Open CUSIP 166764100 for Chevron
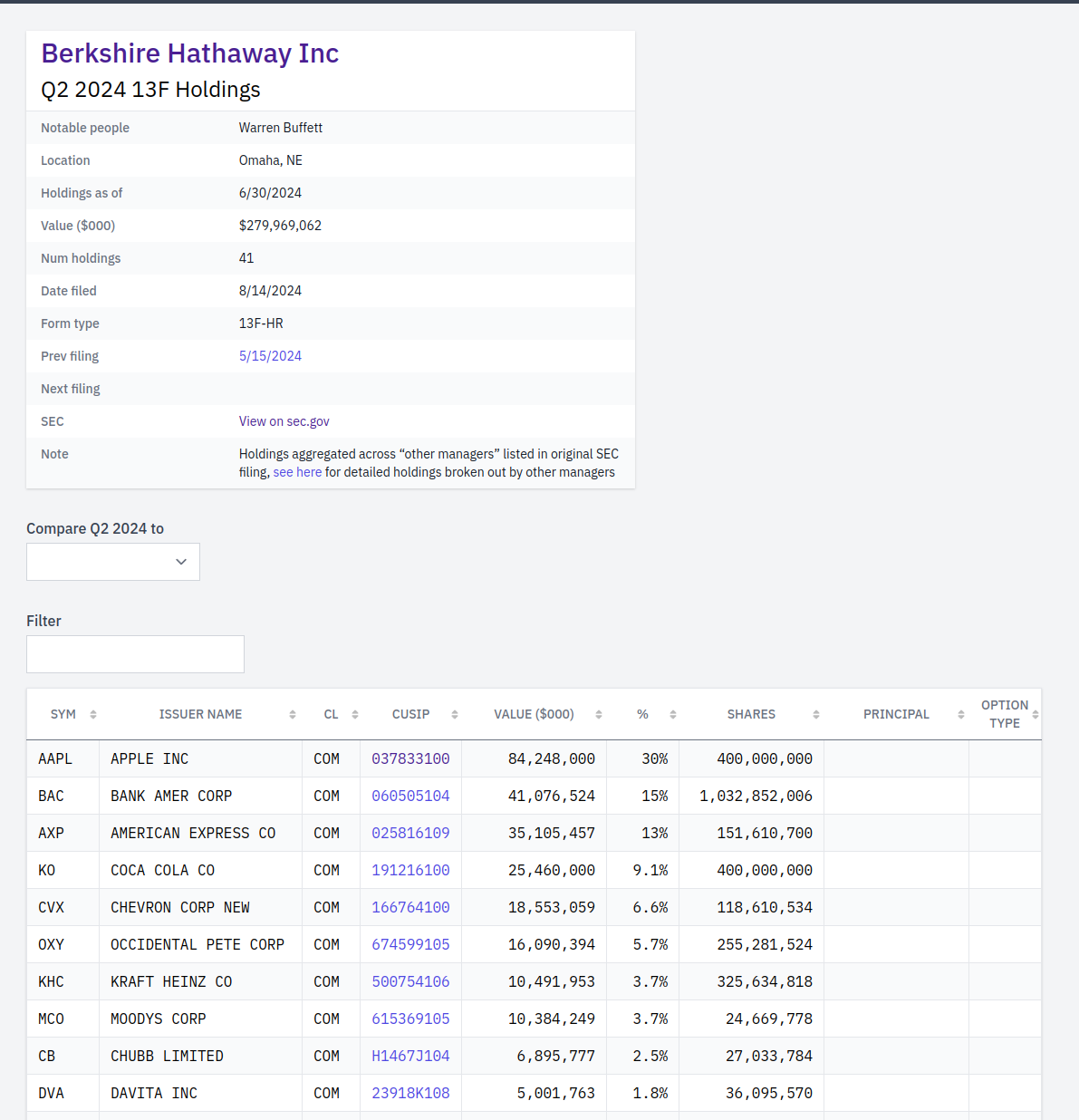The image size is (1079, 1120). pos(410,908)
